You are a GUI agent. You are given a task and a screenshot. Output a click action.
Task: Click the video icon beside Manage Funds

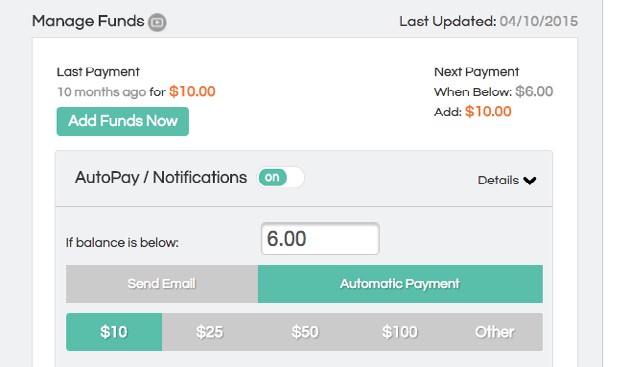click(x=157, y=22)
